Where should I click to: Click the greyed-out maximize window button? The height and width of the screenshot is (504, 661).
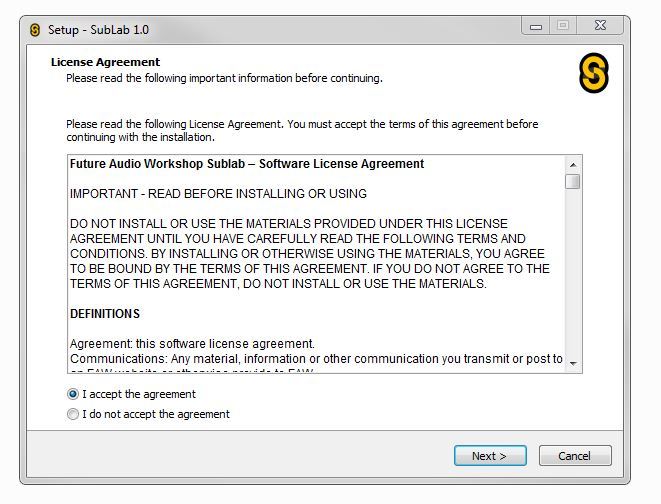click(563, 26)
